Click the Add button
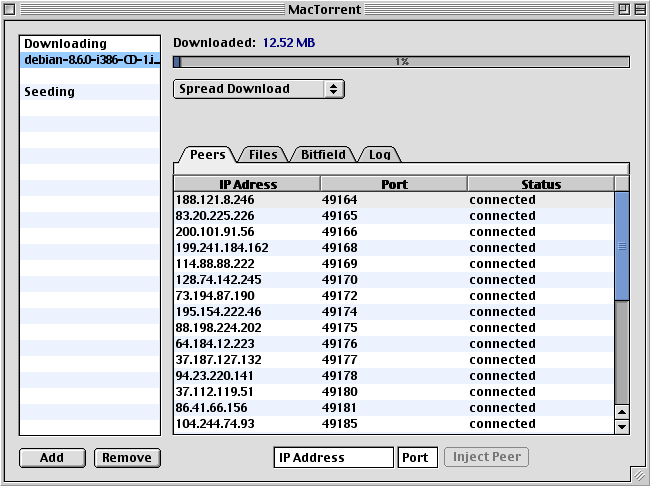 click(52, 458)
